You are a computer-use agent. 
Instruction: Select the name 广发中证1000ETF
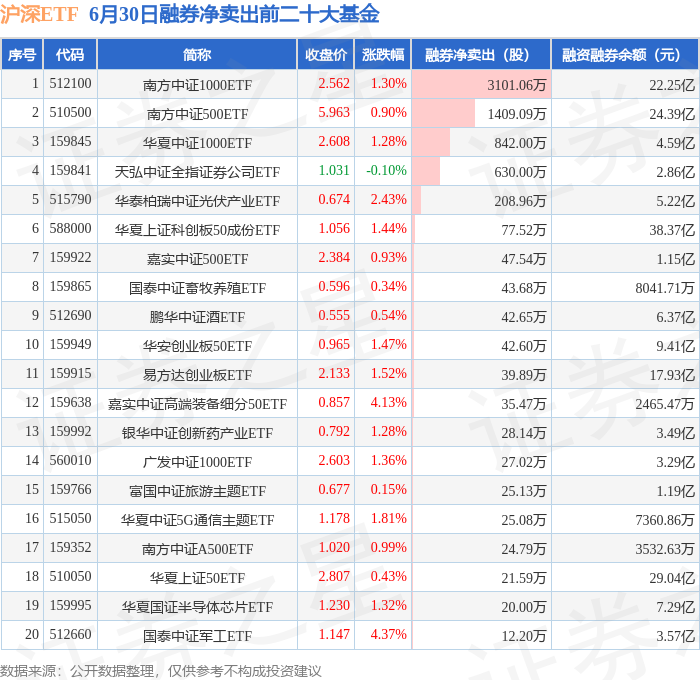pyautogui.click(x=197, y=462)
